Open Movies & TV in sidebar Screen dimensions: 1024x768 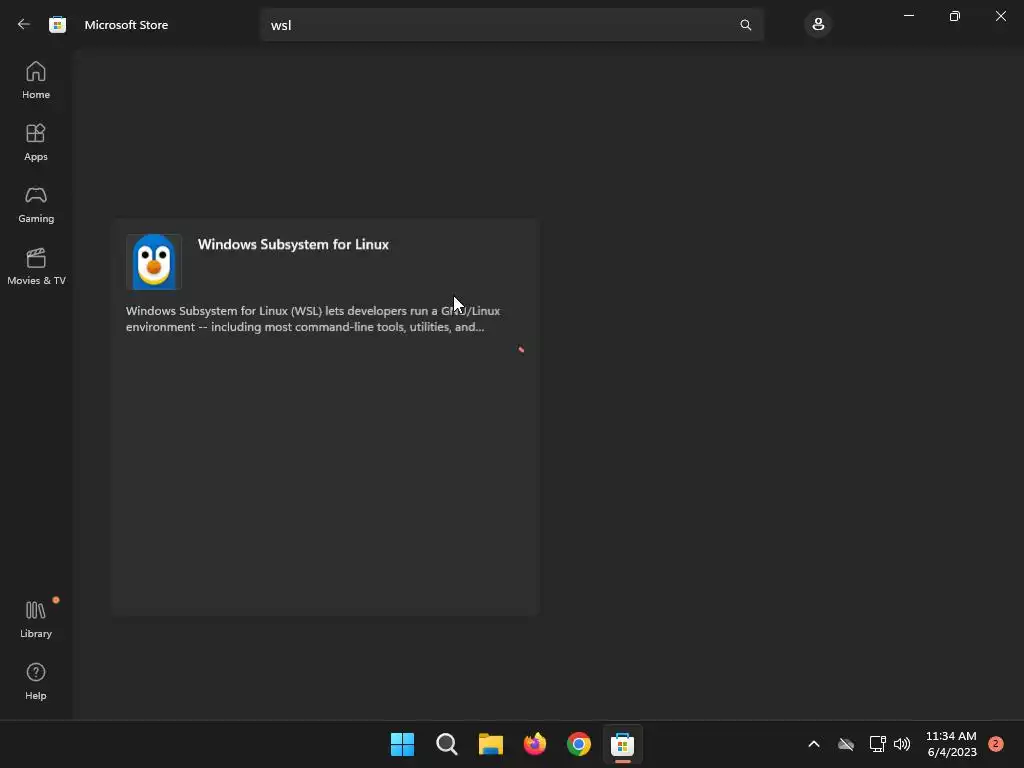tap(36, 266)
